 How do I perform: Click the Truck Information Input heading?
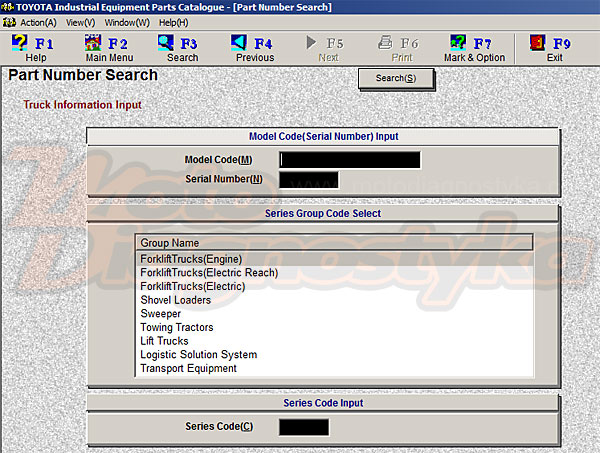click(83, 105)
